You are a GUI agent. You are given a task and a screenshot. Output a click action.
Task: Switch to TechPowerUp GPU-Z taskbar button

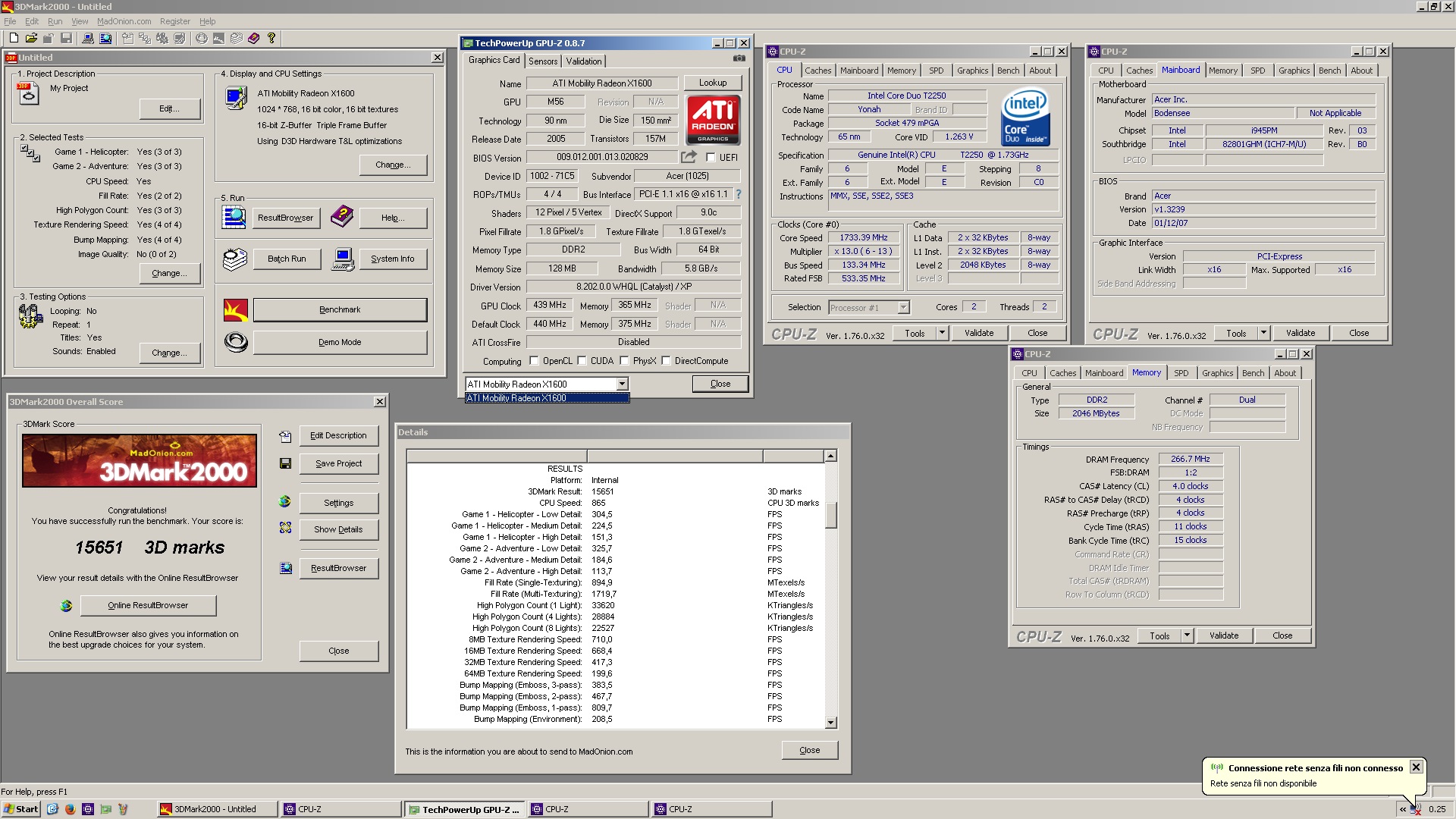(464, 809)
